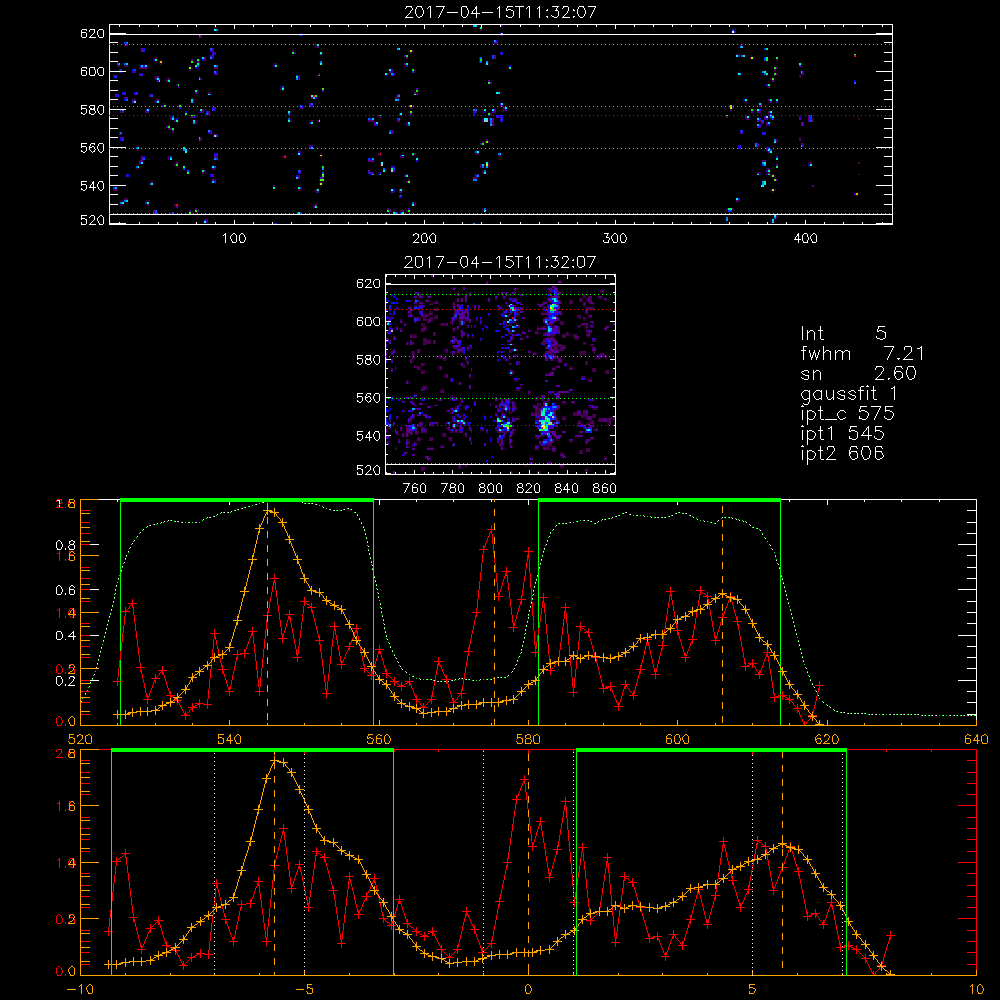Click y-axis label 600 on middle small plot
Image resolution: width=1000 pixels, height=1000 pixels.
pyautogui.click(x=368, y=321)
